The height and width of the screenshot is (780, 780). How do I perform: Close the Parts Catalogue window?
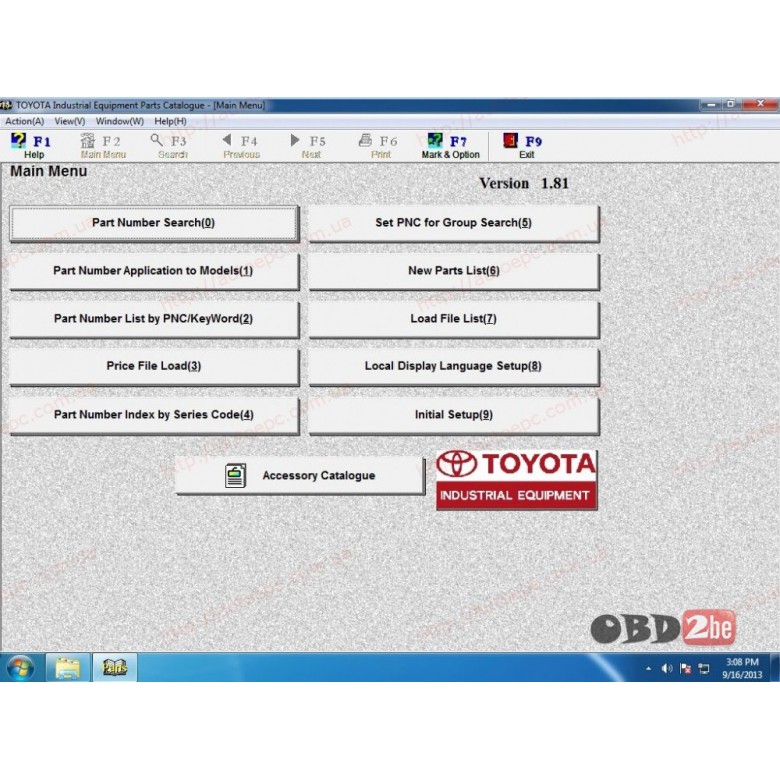[760, 104]
